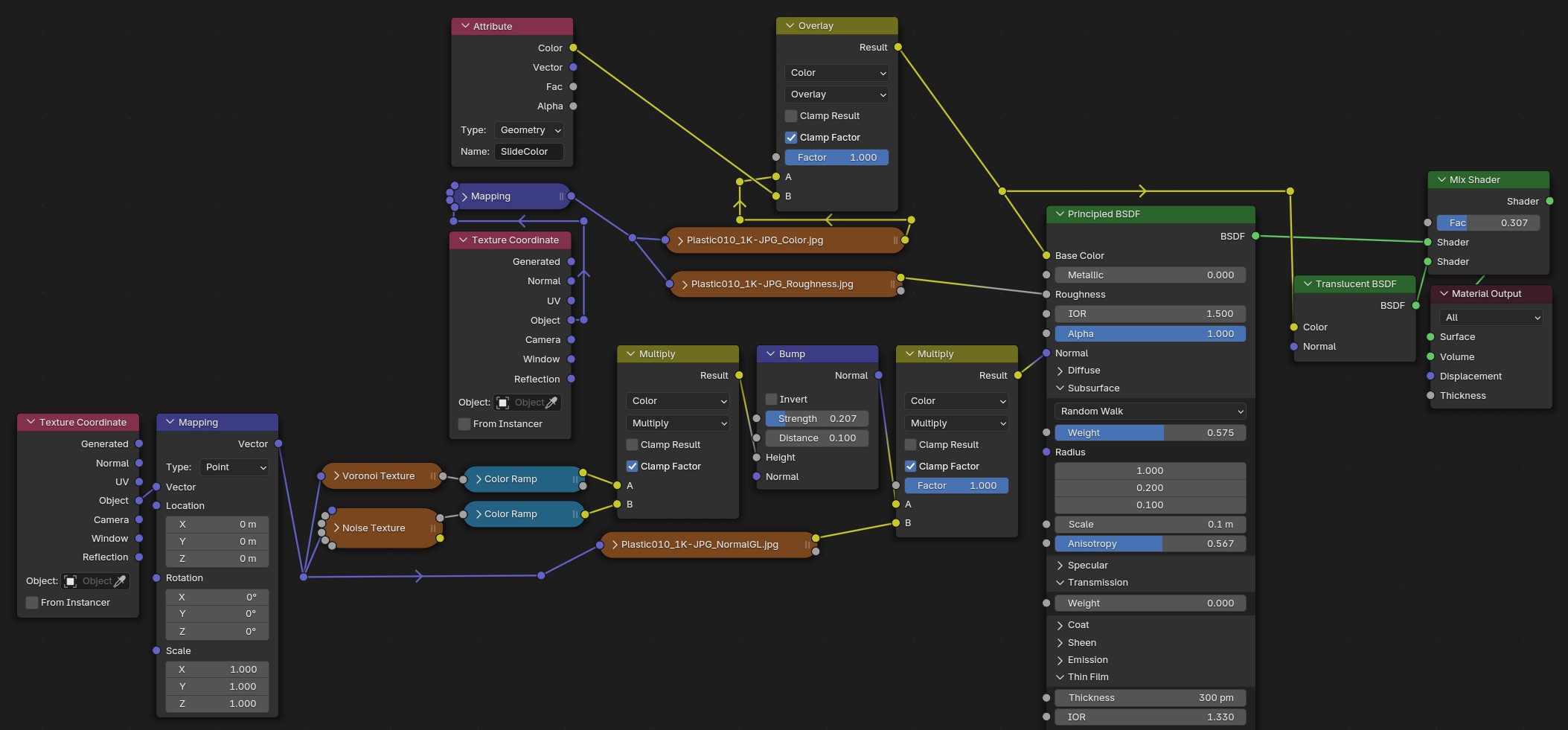Click object icon in upper Texture Coordinate Object field
Screen dimensions: 1568x730
pos(503,403)
